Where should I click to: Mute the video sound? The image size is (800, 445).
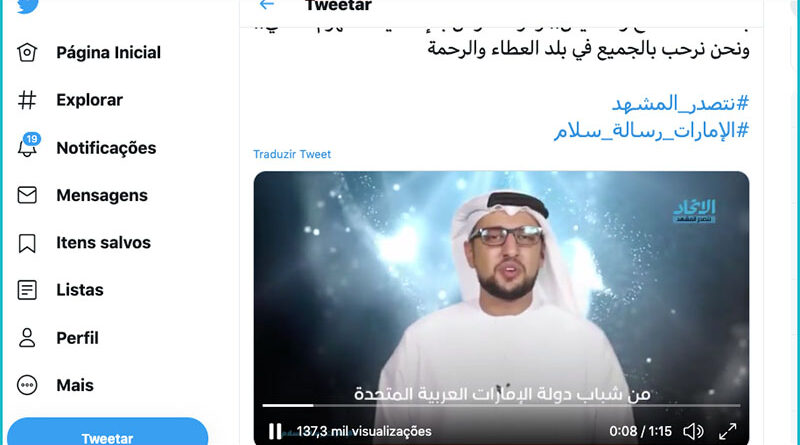pyautogui.click(x=693, y=431)
